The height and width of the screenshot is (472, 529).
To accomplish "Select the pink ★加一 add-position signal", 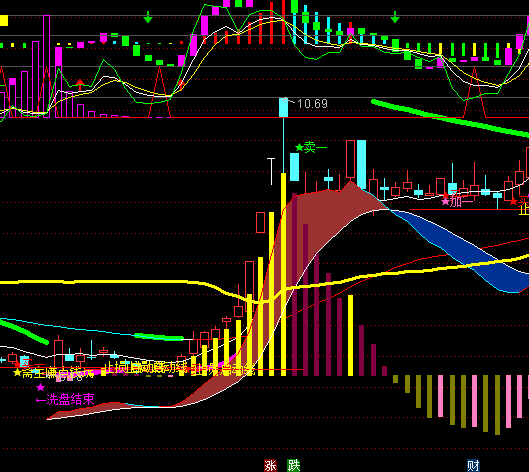I will [457, 201].
